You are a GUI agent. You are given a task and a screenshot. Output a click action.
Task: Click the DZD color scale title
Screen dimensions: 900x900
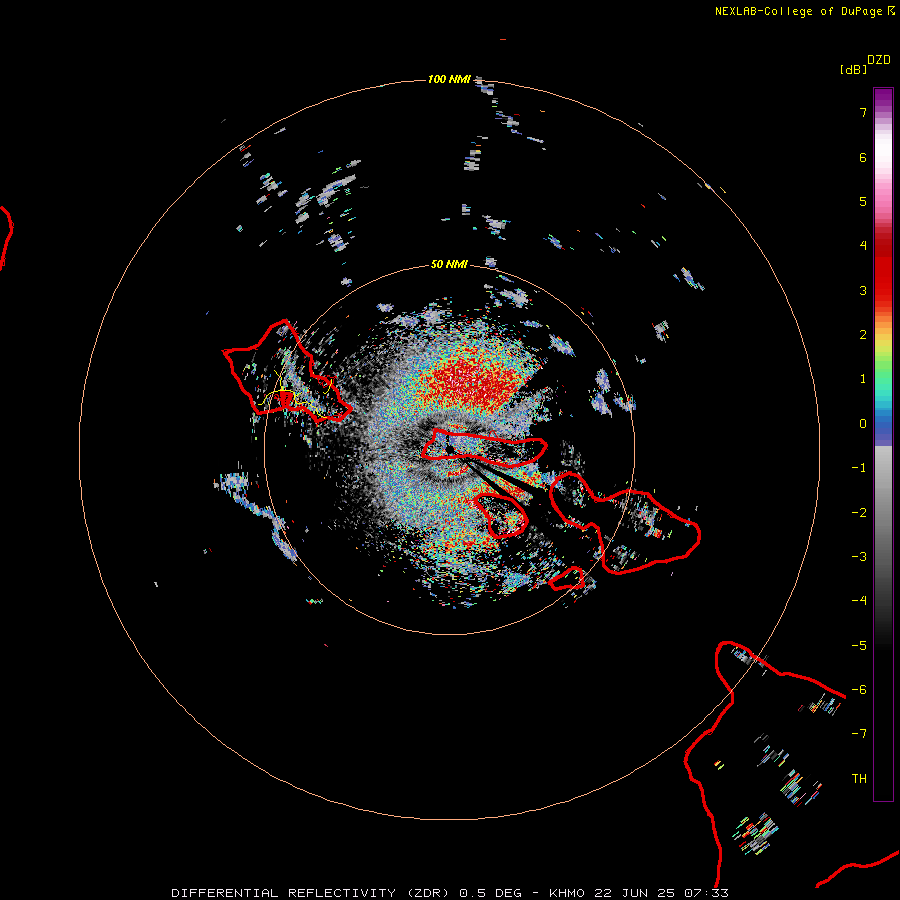tap(879, 60)
